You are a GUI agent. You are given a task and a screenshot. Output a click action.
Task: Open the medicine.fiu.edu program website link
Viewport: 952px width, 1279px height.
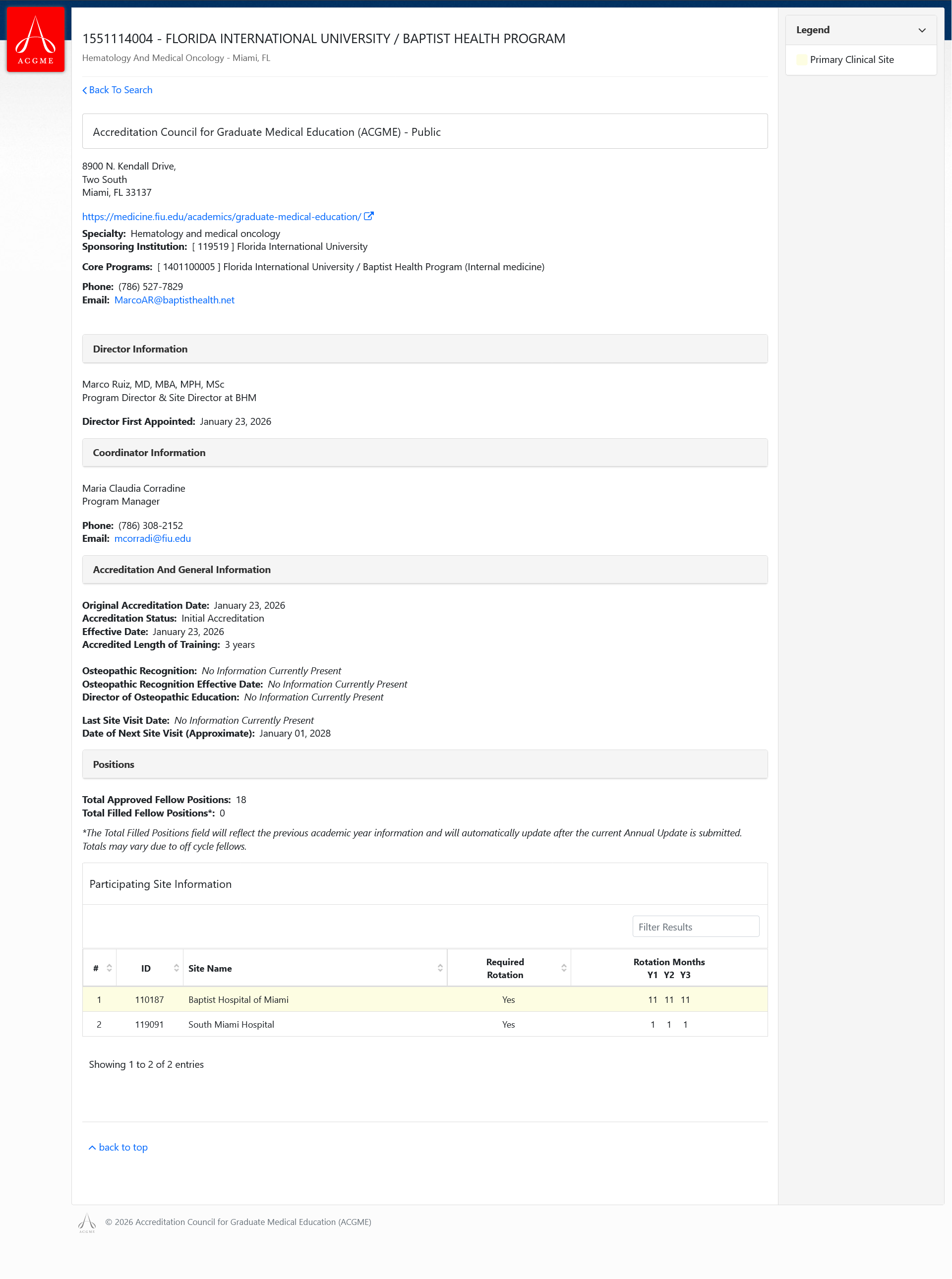point(221,217)
